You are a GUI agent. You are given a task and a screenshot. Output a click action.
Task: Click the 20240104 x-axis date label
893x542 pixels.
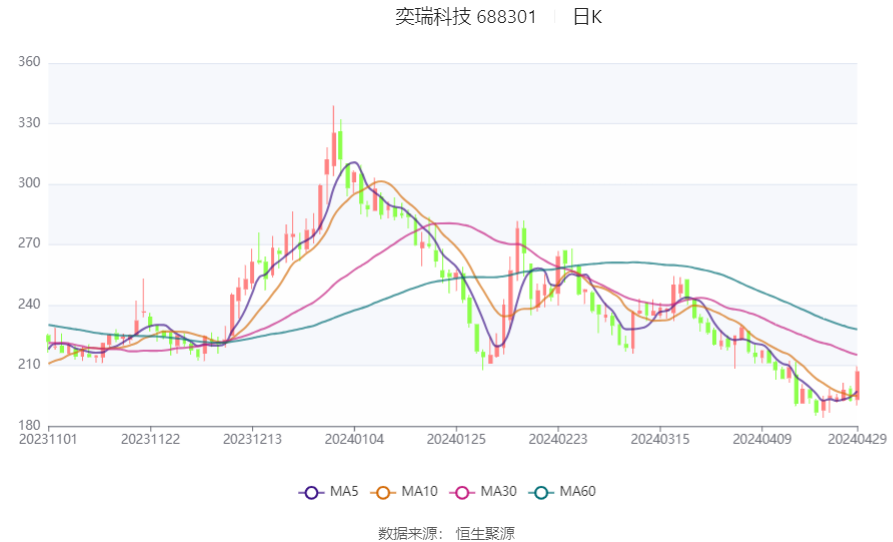(x=354, y=440)
